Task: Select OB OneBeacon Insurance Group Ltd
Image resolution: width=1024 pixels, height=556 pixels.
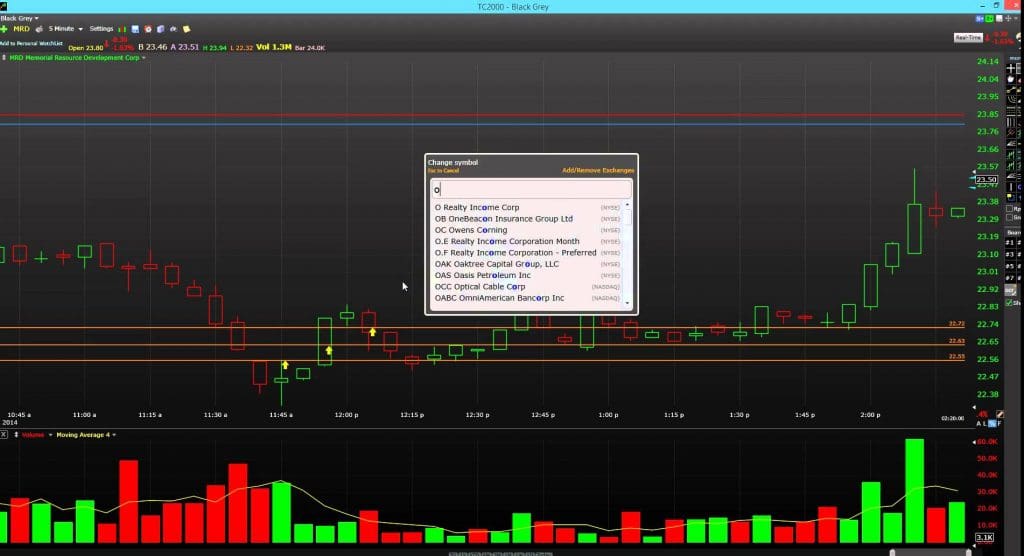Action: (x=527, y=219)
